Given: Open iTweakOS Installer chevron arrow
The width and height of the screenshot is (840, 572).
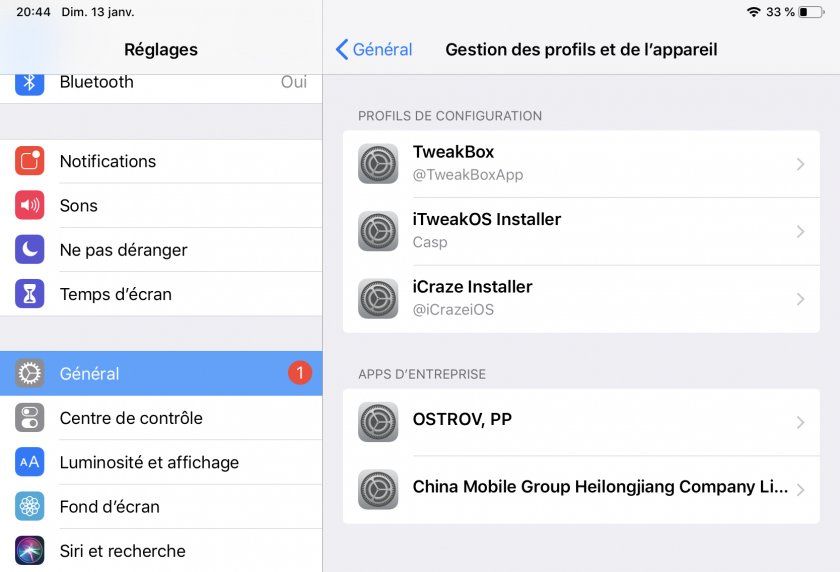Looking at the screenshot, I should pos(800,231).
